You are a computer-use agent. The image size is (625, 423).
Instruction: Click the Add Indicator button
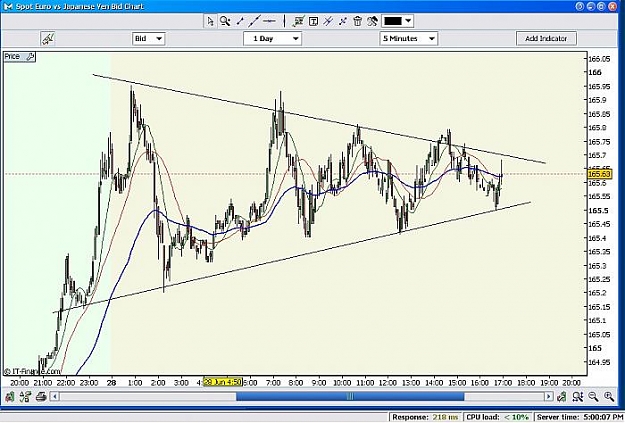[x=546, y=39]
